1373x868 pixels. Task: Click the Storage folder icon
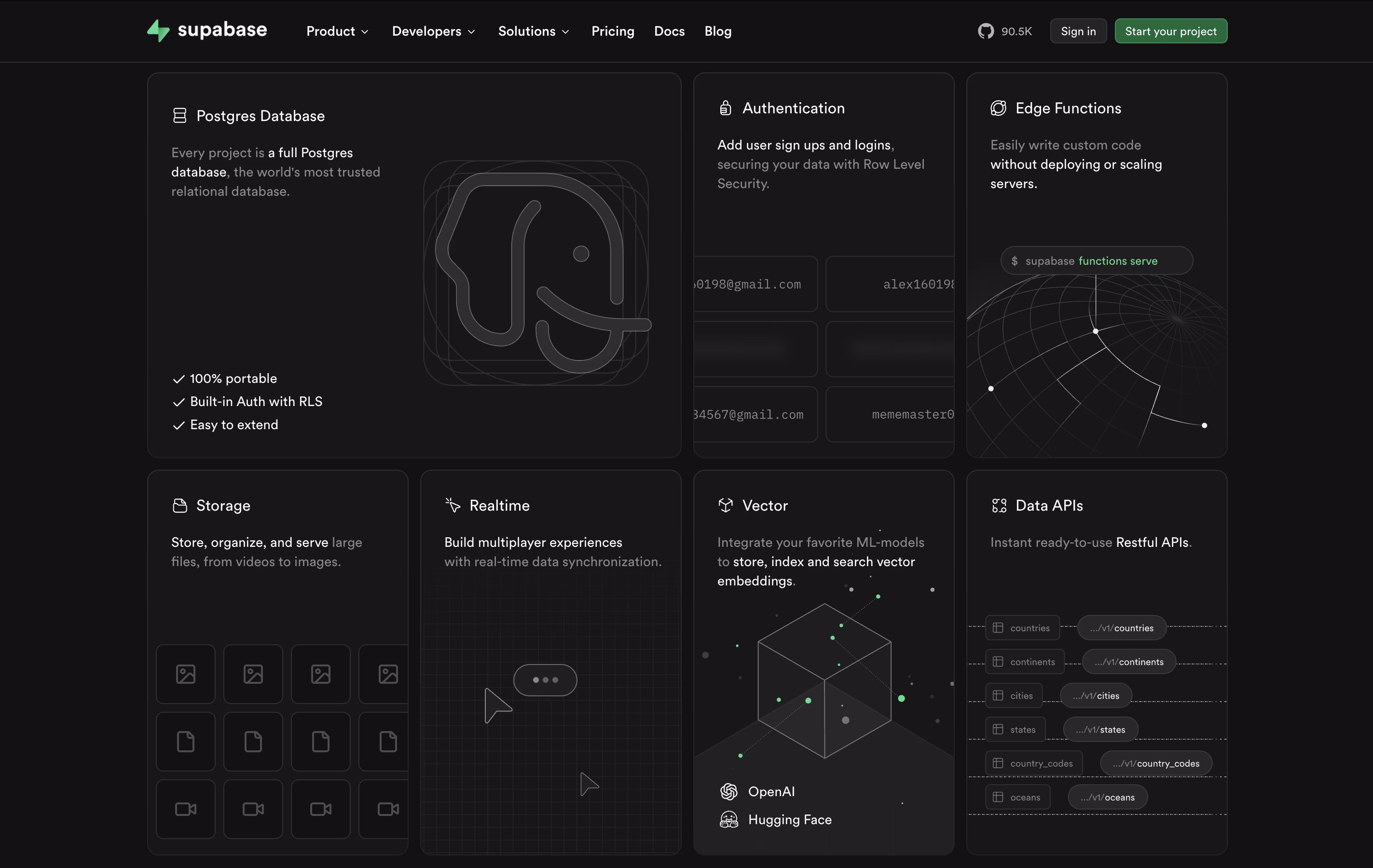[x=179, y=505]
